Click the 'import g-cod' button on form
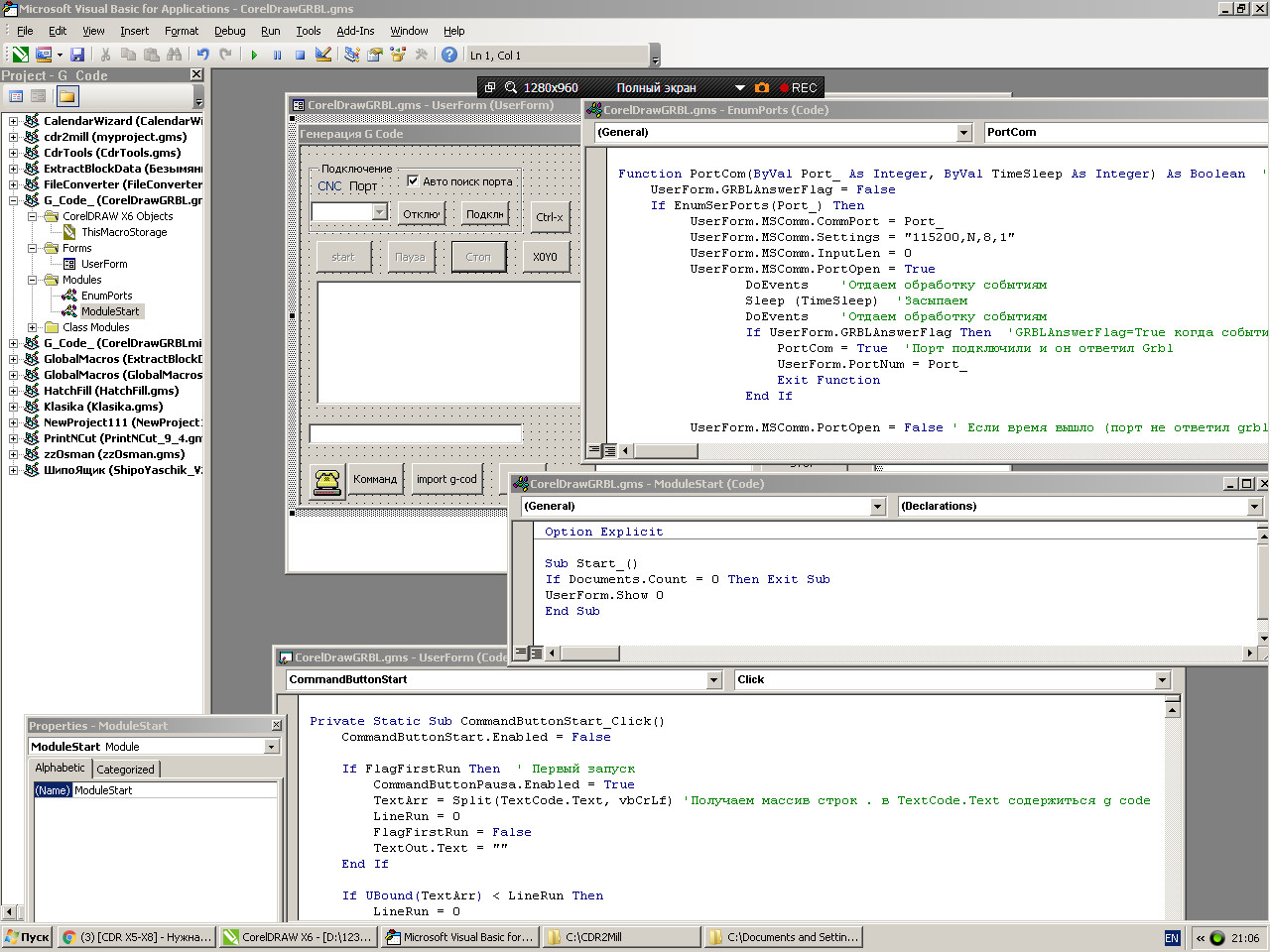Image resolution: width=1270 pixels, height=952 pixels. pos(446,480)
